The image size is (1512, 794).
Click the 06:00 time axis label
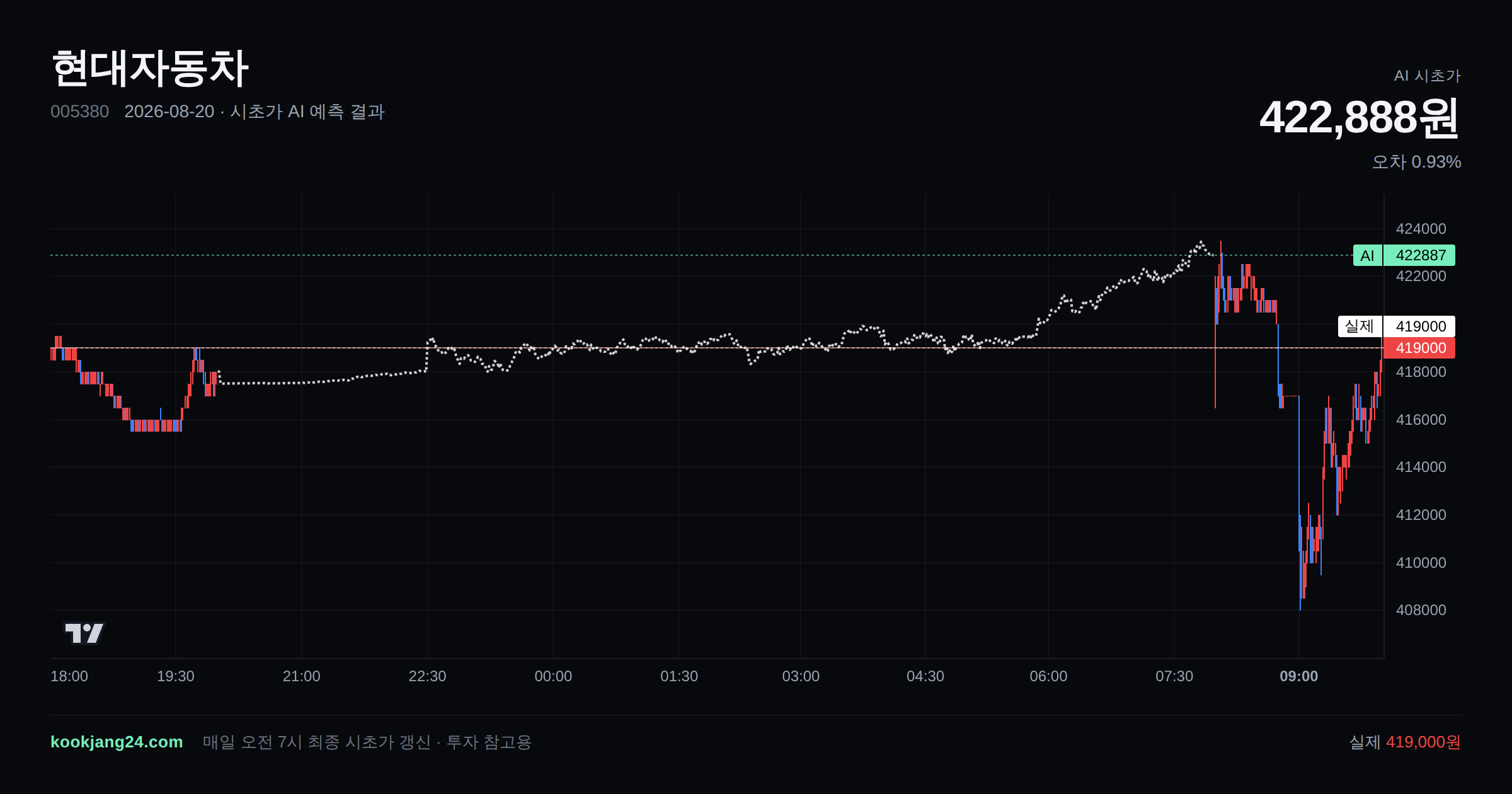click(x=1048, y=676)
